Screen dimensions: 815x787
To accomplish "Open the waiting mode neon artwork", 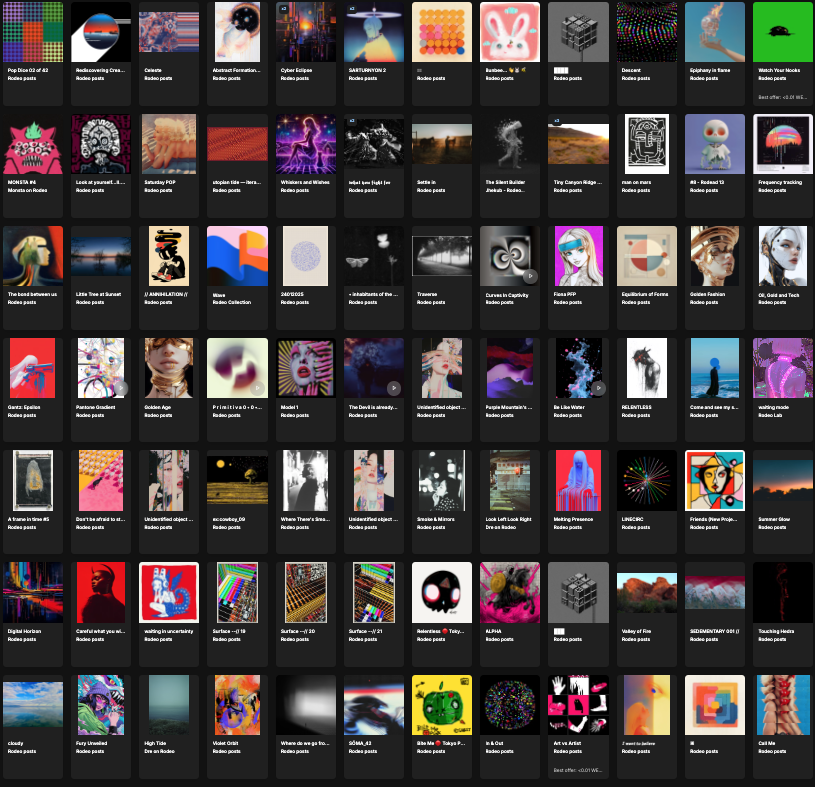I will click(783, 368).
